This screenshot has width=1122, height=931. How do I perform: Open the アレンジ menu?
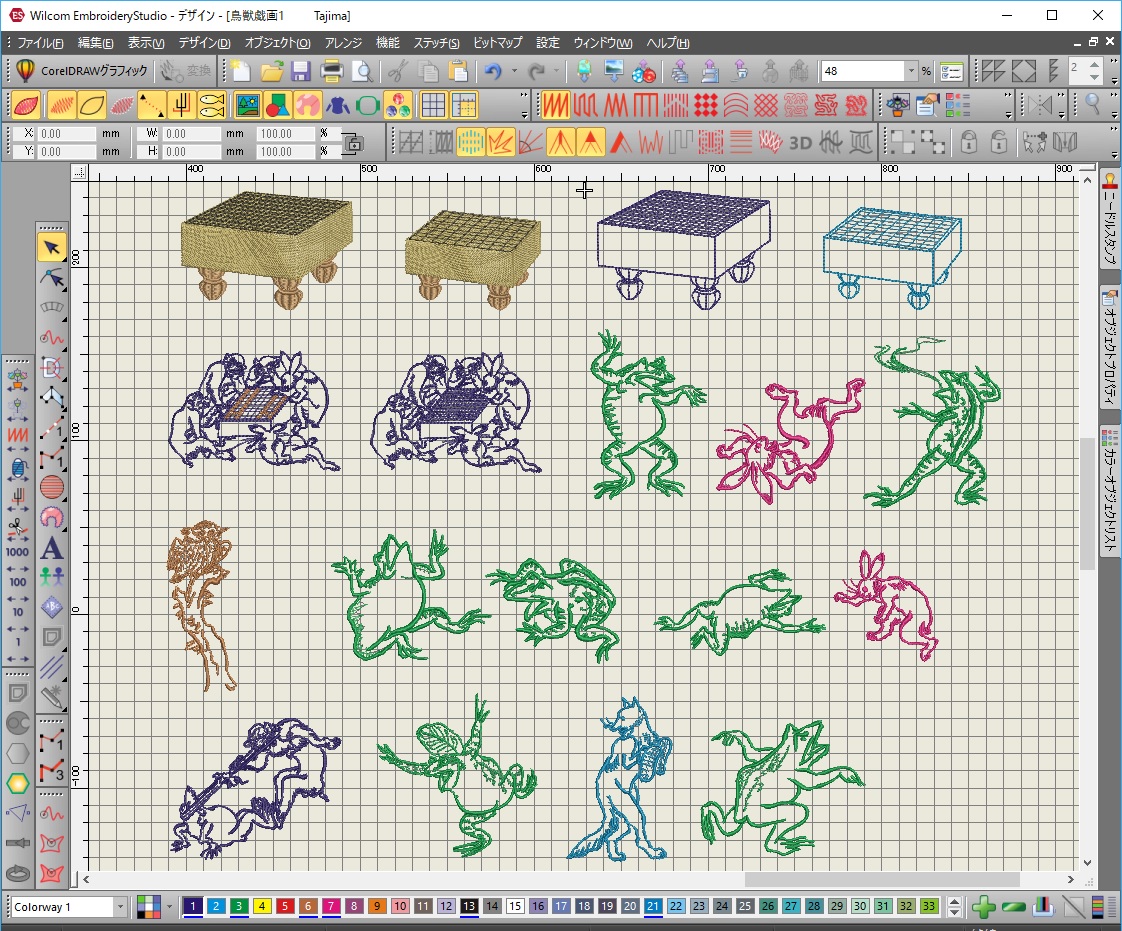[x=343, y=43]
